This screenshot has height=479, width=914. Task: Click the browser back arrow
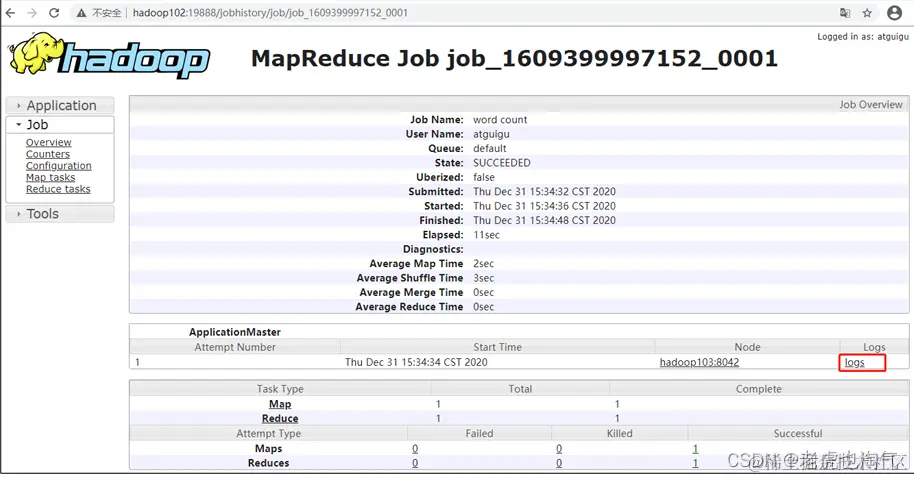pos(10,13)
